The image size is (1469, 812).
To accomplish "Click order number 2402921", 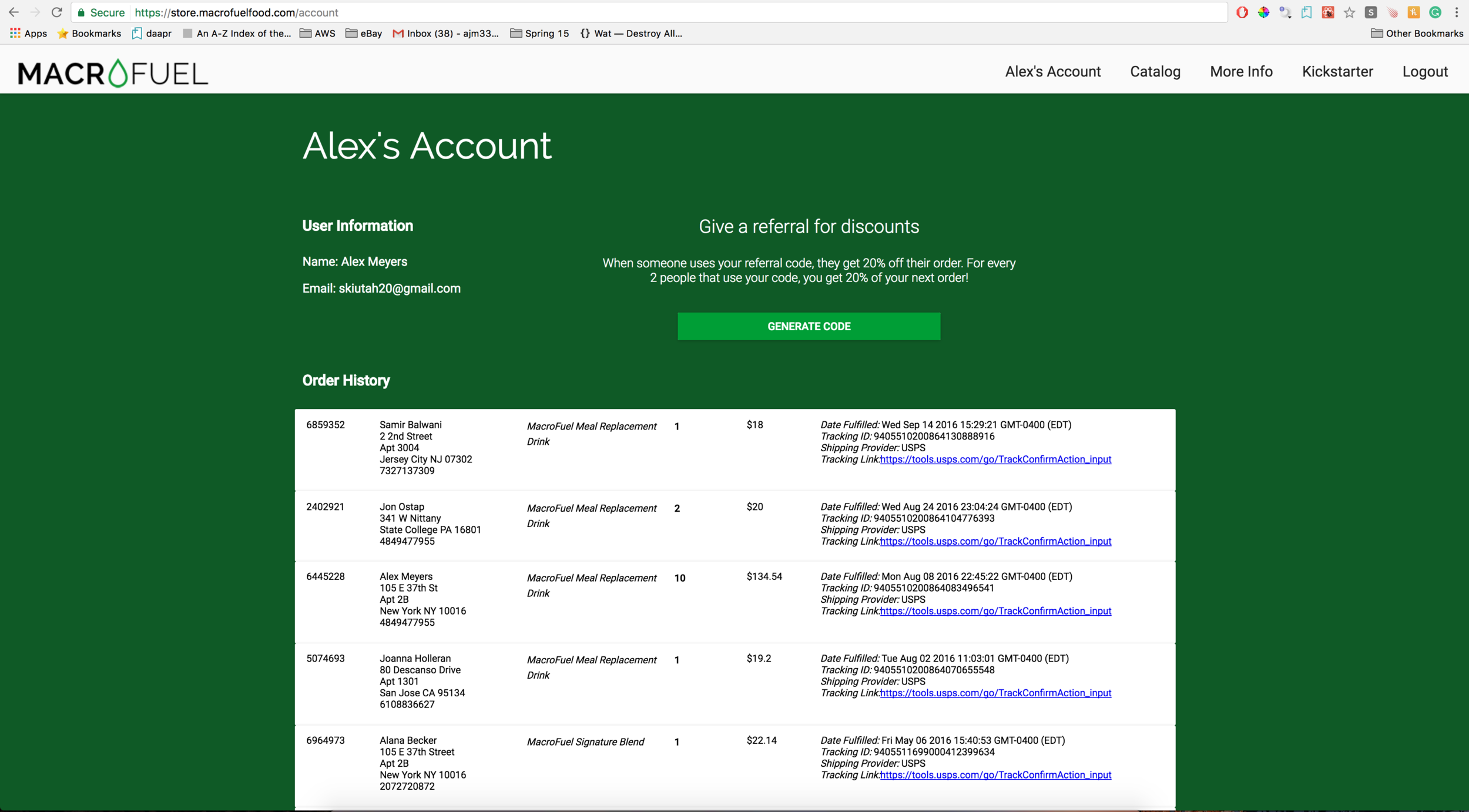I will click(x=325, y=506).
